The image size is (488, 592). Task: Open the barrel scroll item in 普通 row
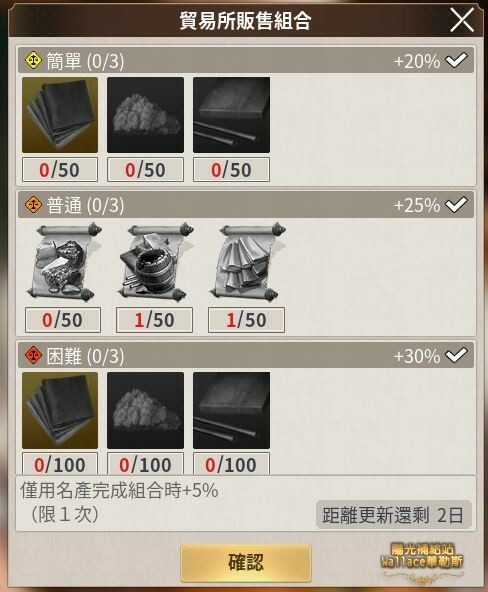(155, 262)
